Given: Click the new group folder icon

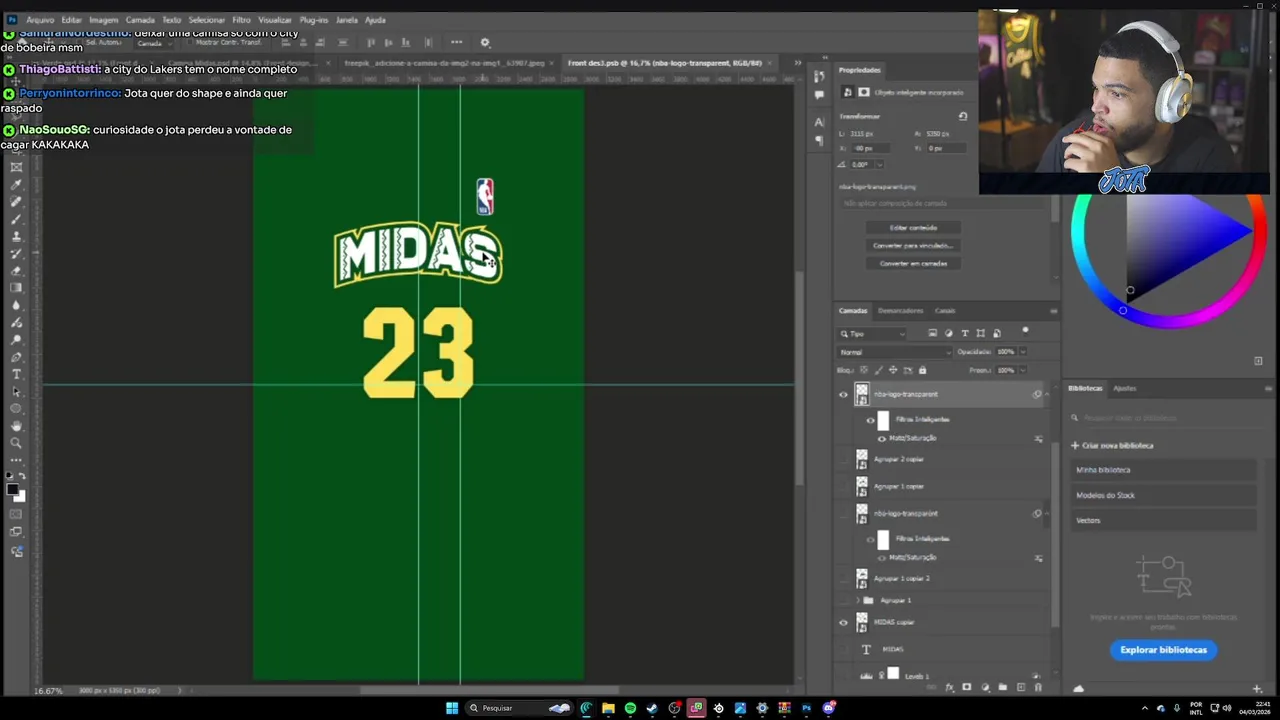Looking at the screenshot, I should pos(1003,687).
